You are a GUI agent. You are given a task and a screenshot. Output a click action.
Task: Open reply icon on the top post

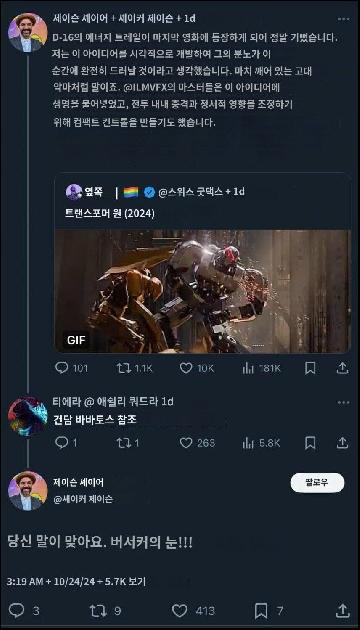61,368
